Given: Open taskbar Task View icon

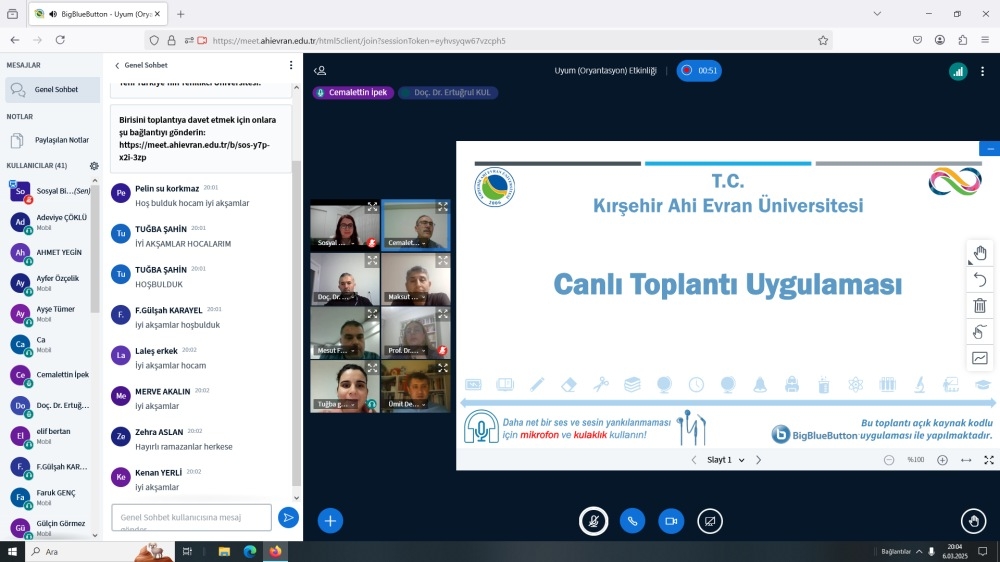Looking at the screenshot, I should click(x=187, y=552).
